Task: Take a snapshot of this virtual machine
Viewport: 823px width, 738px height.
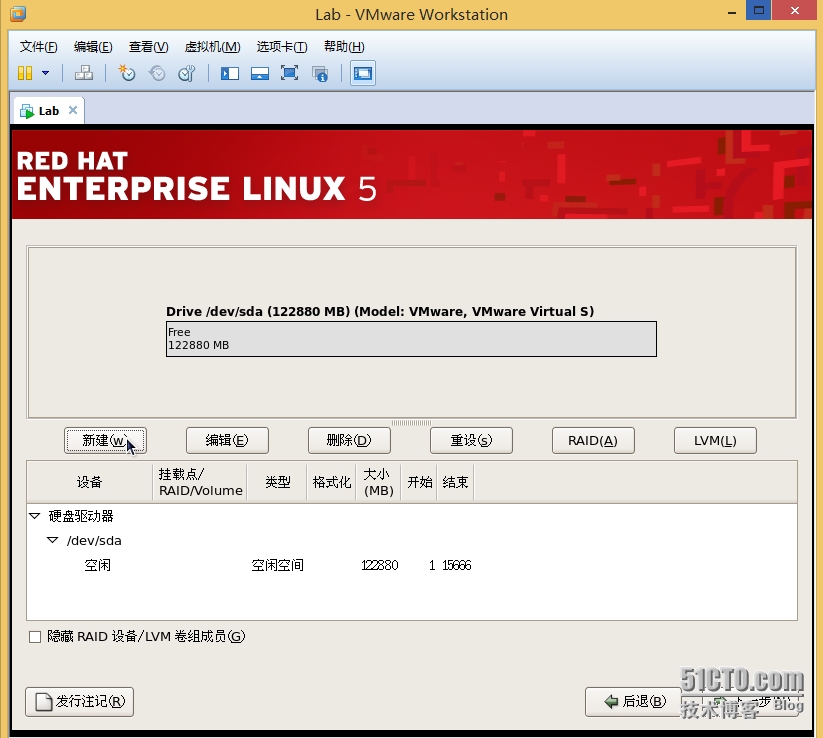Action: click(x=126, y=73)
